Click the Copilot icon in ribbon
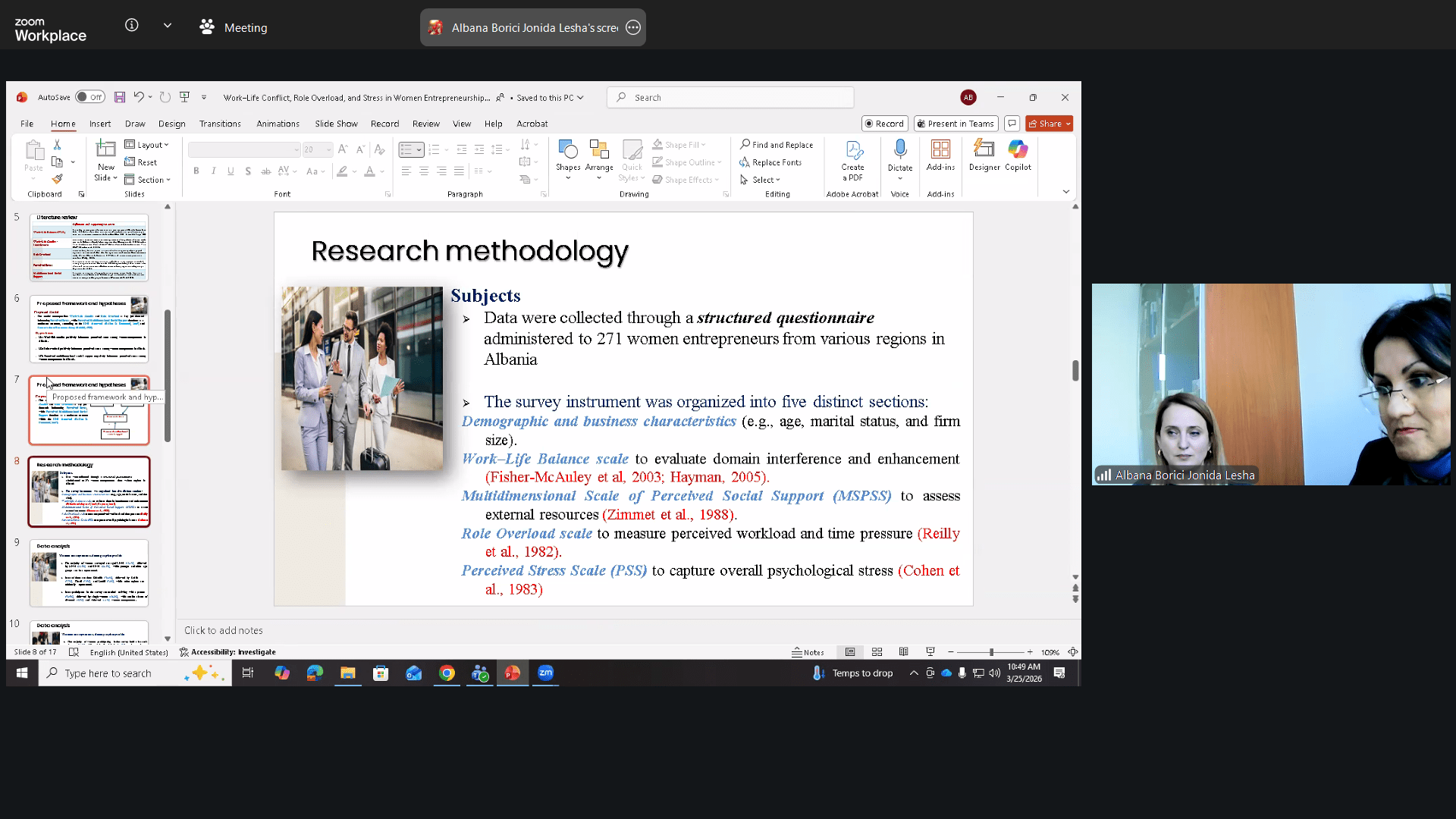This screenshot has width=1456, height=819. 1018,149
